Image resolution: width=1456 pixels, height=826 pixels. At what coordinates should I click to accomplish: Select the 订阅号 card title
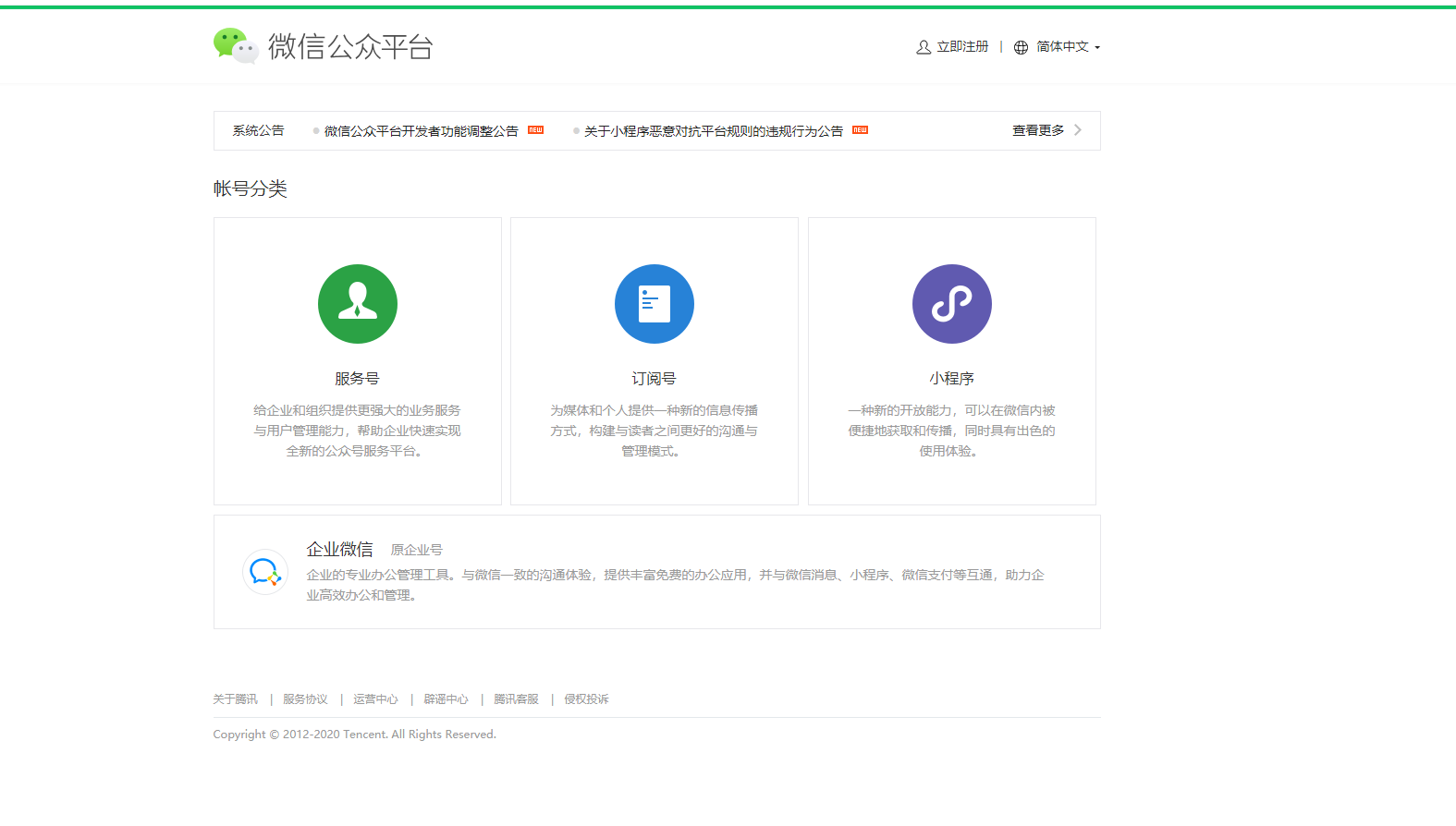pos(655,379)
